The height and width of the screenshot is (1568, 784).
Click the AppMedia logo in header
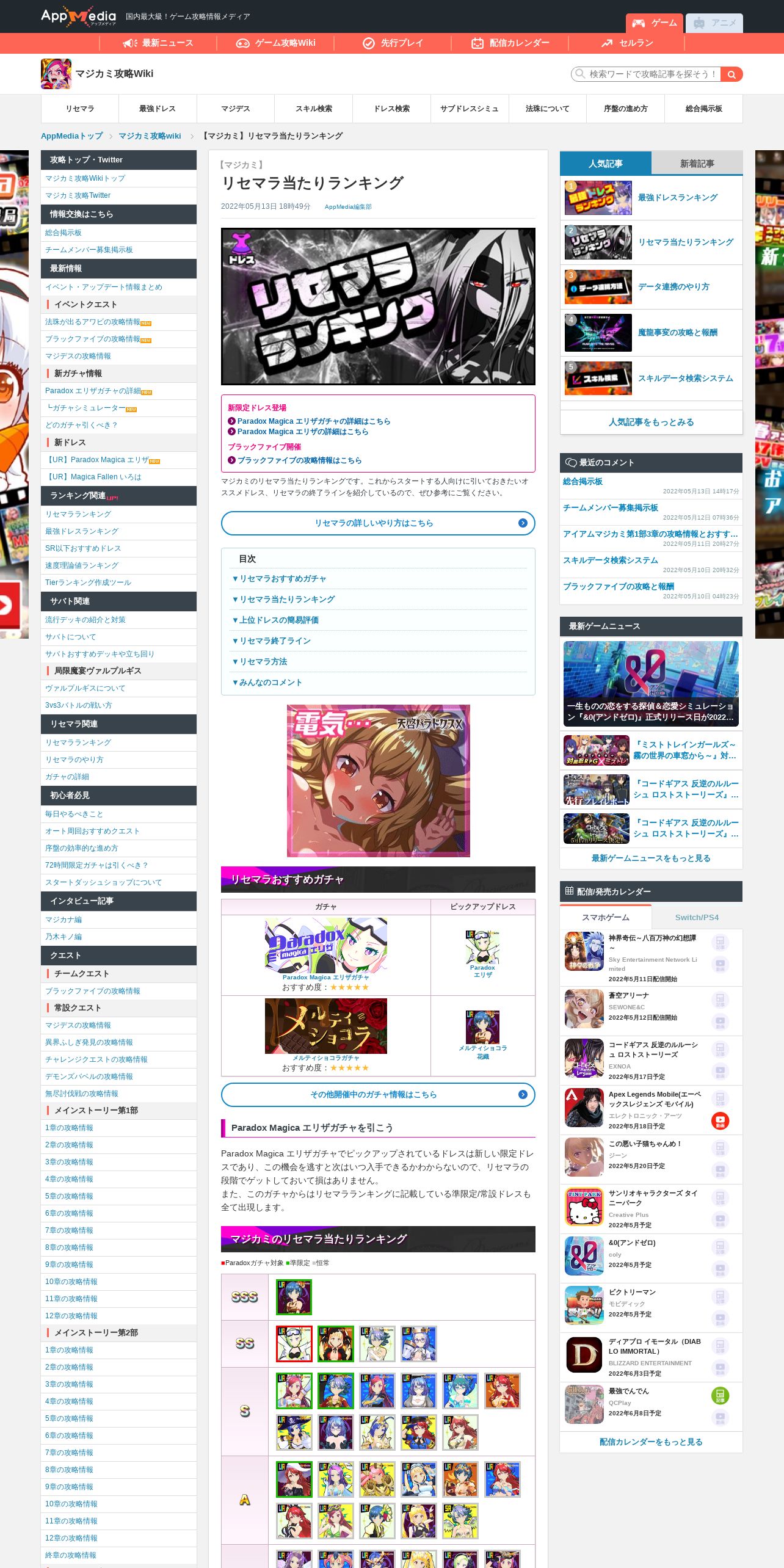click(78, 16)
